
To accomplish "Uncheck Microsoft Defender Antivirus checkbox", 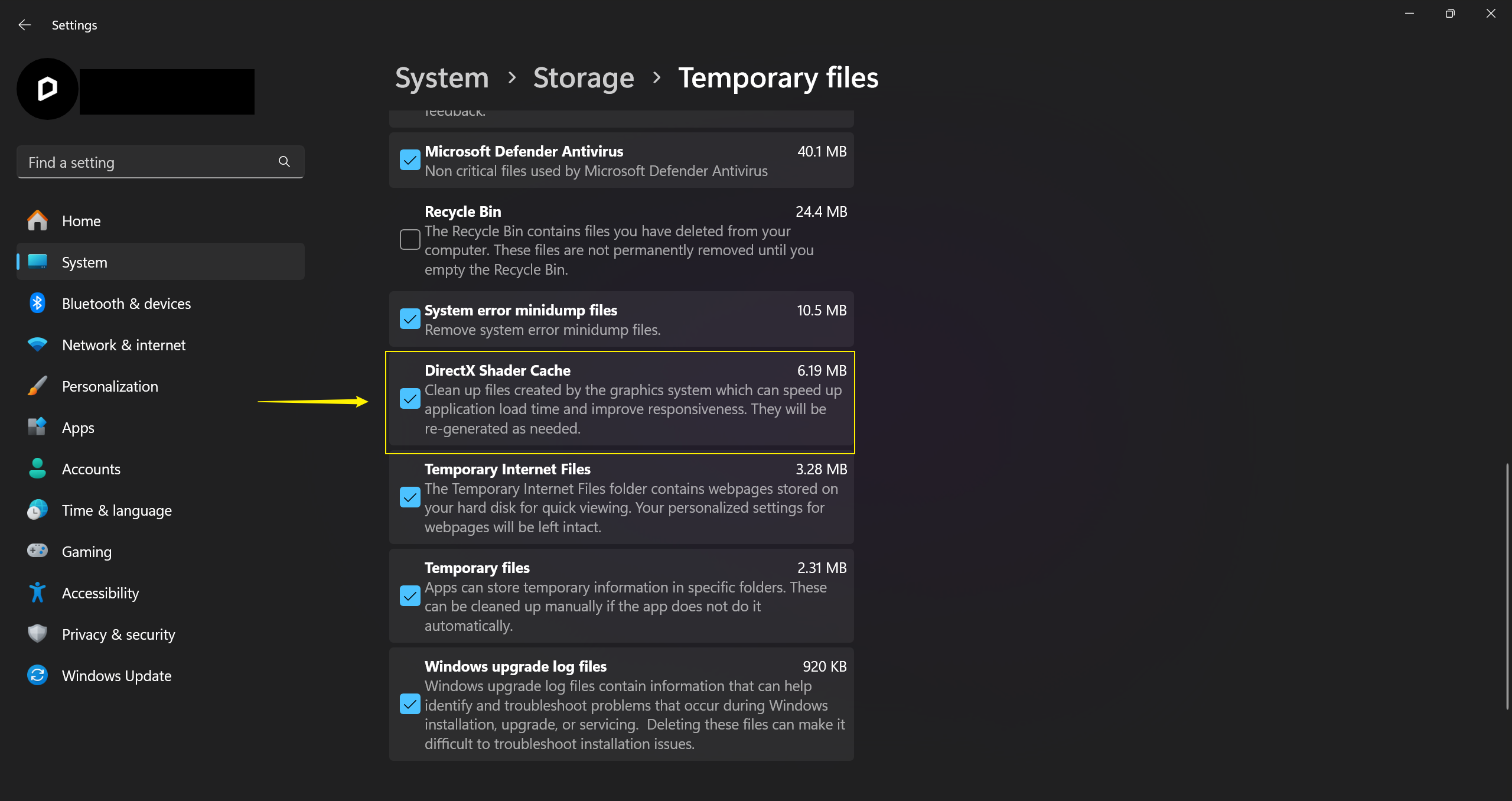I will [410, 160].
